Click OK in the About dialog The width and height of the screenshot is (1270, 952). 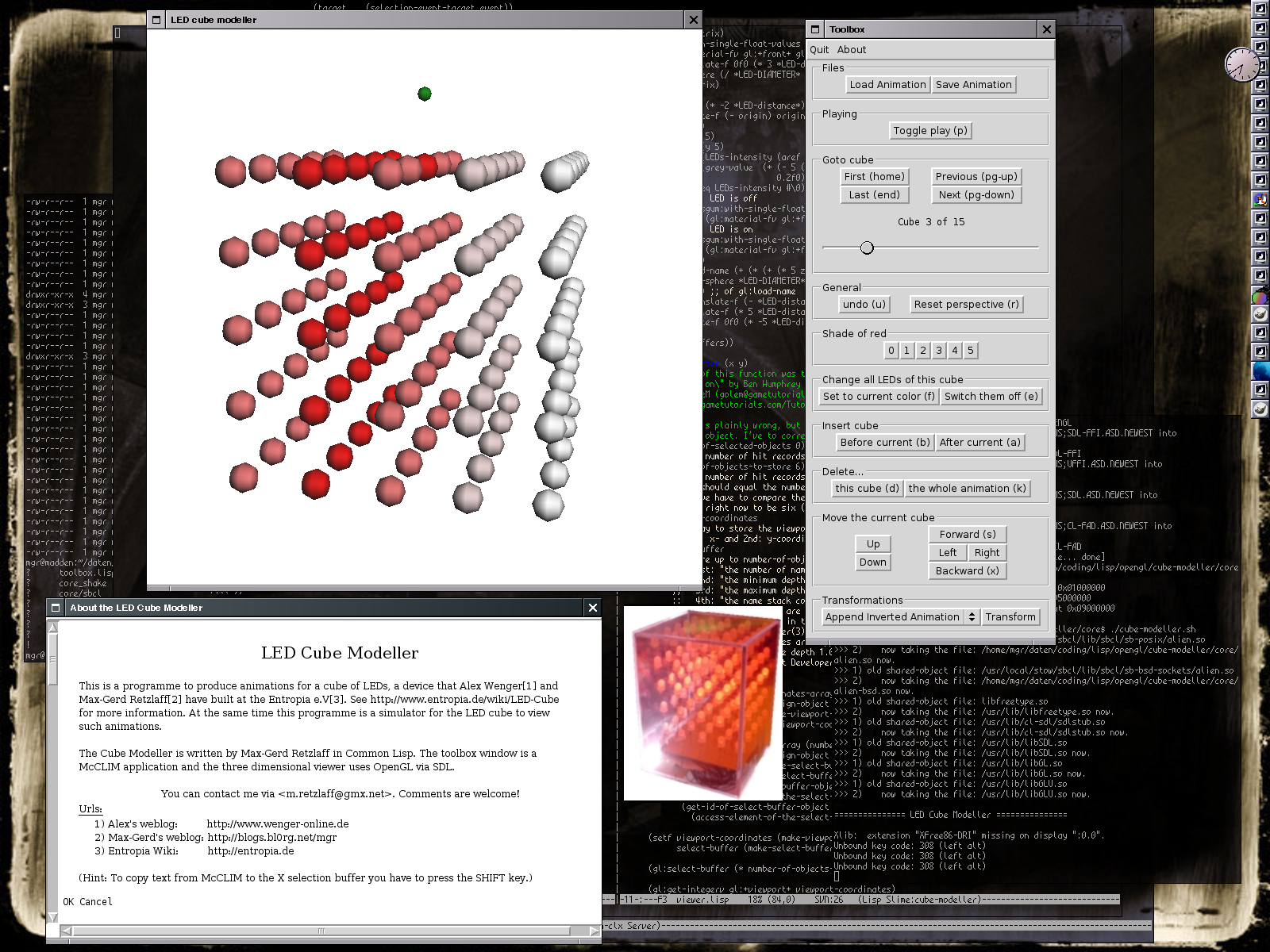tap(69, 902)
